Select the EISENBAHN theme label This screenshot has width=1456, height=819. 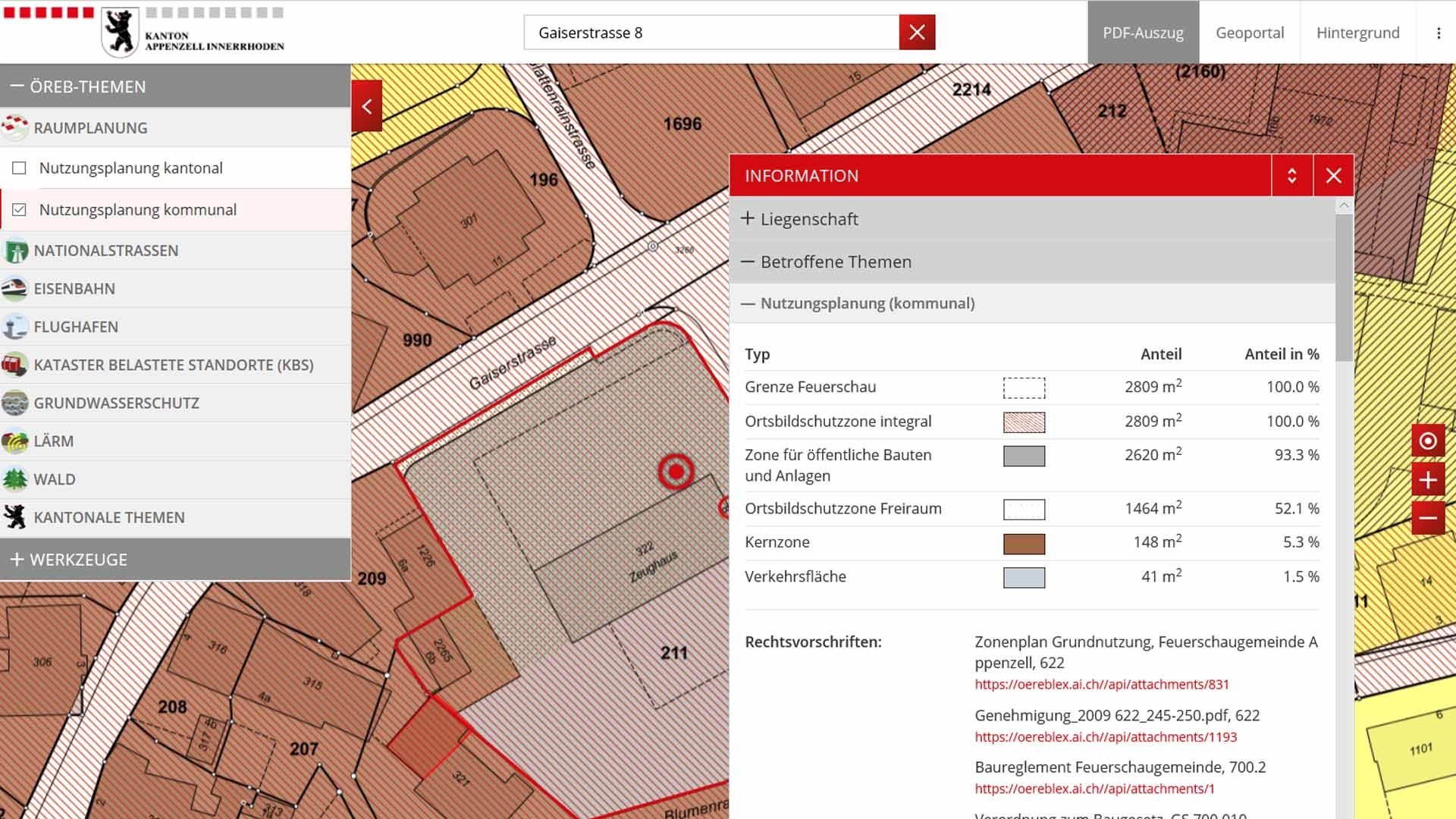(x=74, y=289)
